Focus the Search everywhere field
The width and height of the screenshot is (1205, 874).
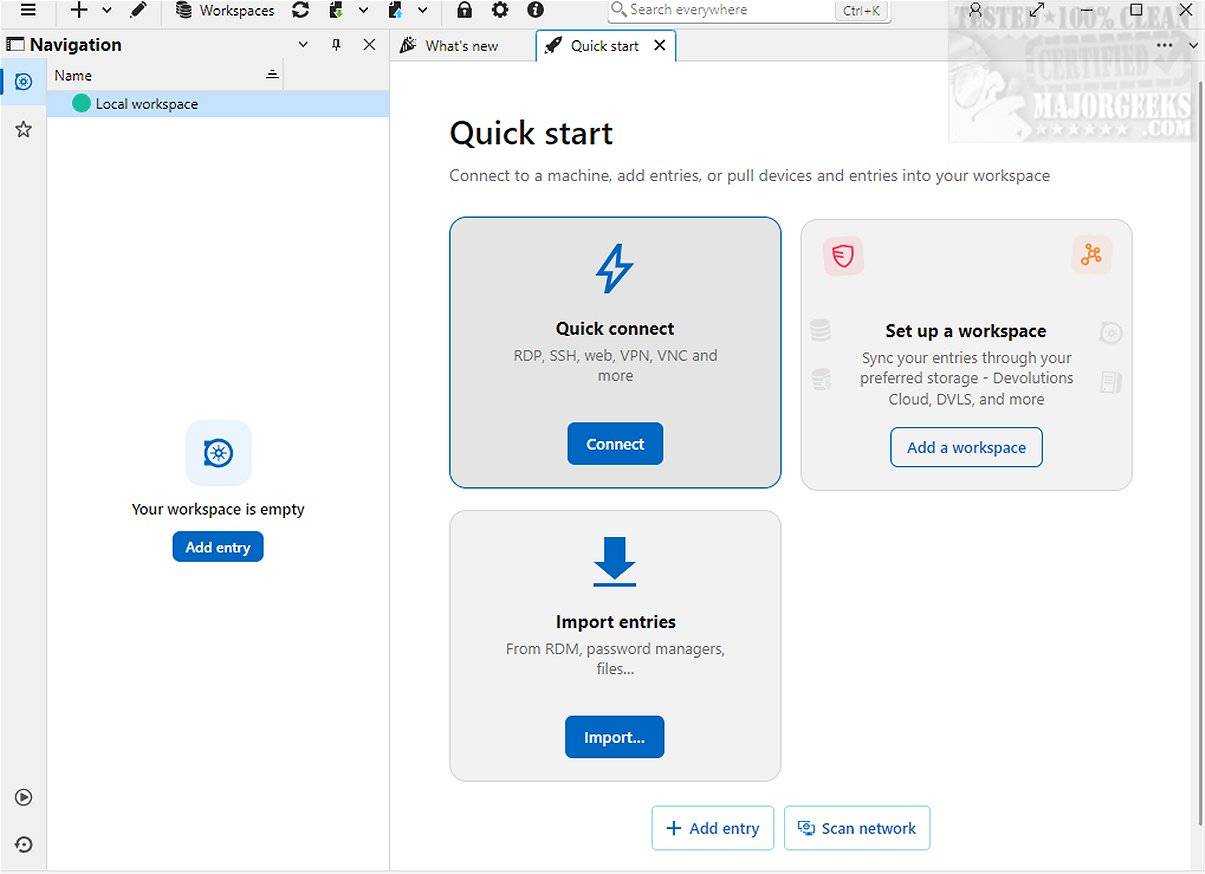pyautogui.click(x=749, y=10)
